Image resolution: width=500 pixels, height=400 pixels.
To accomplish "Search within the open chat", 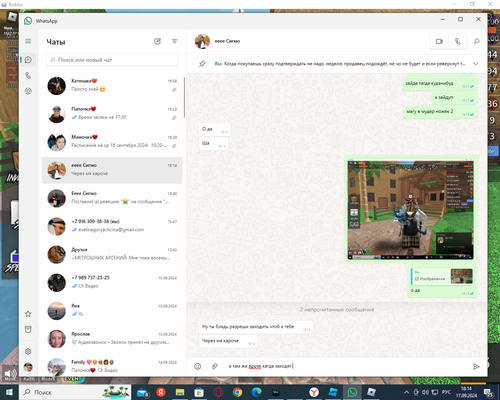I will point(477,41).
